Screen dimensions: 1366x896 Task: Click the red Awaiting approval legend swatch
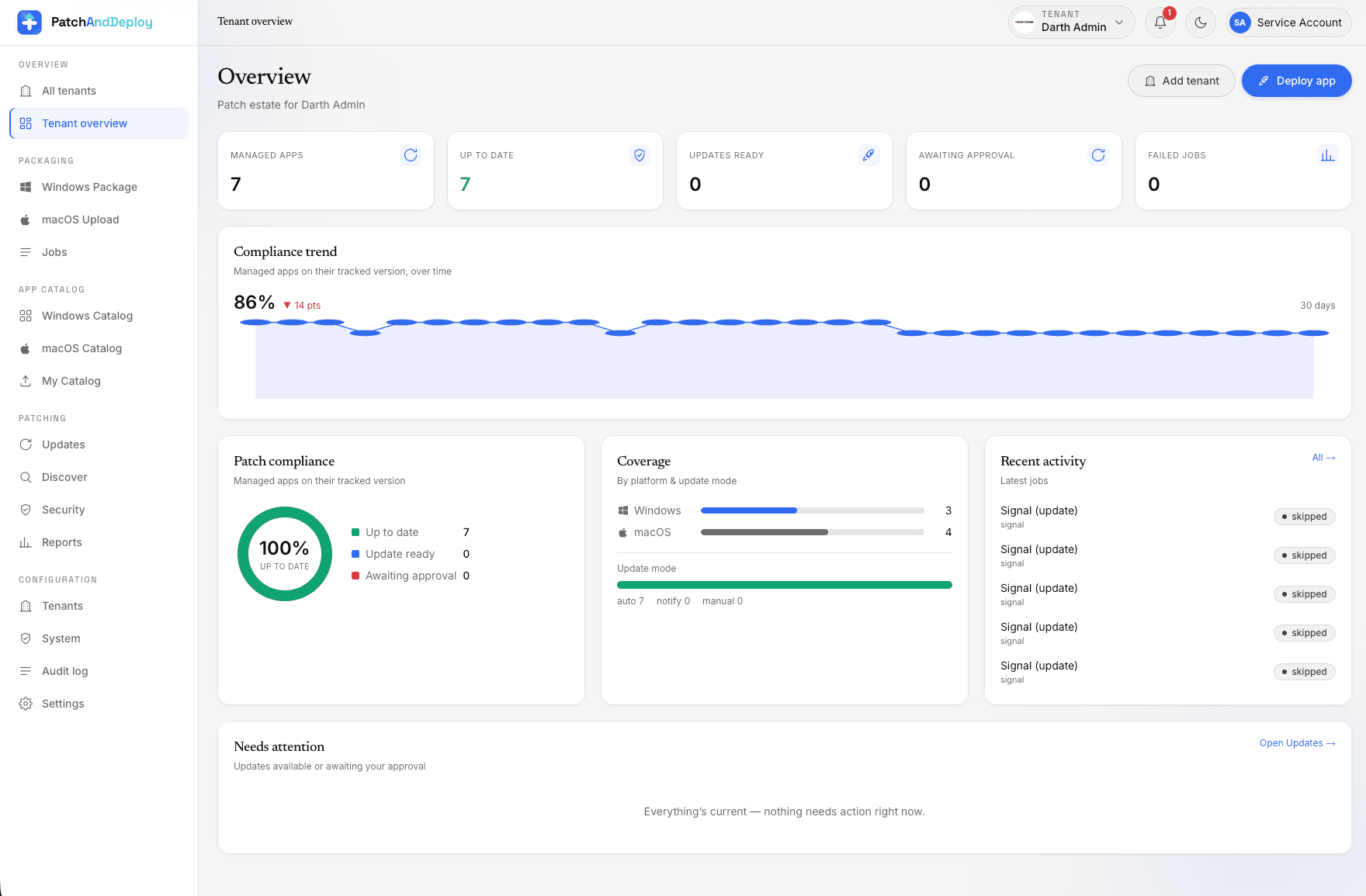click(x=355, y=576)
